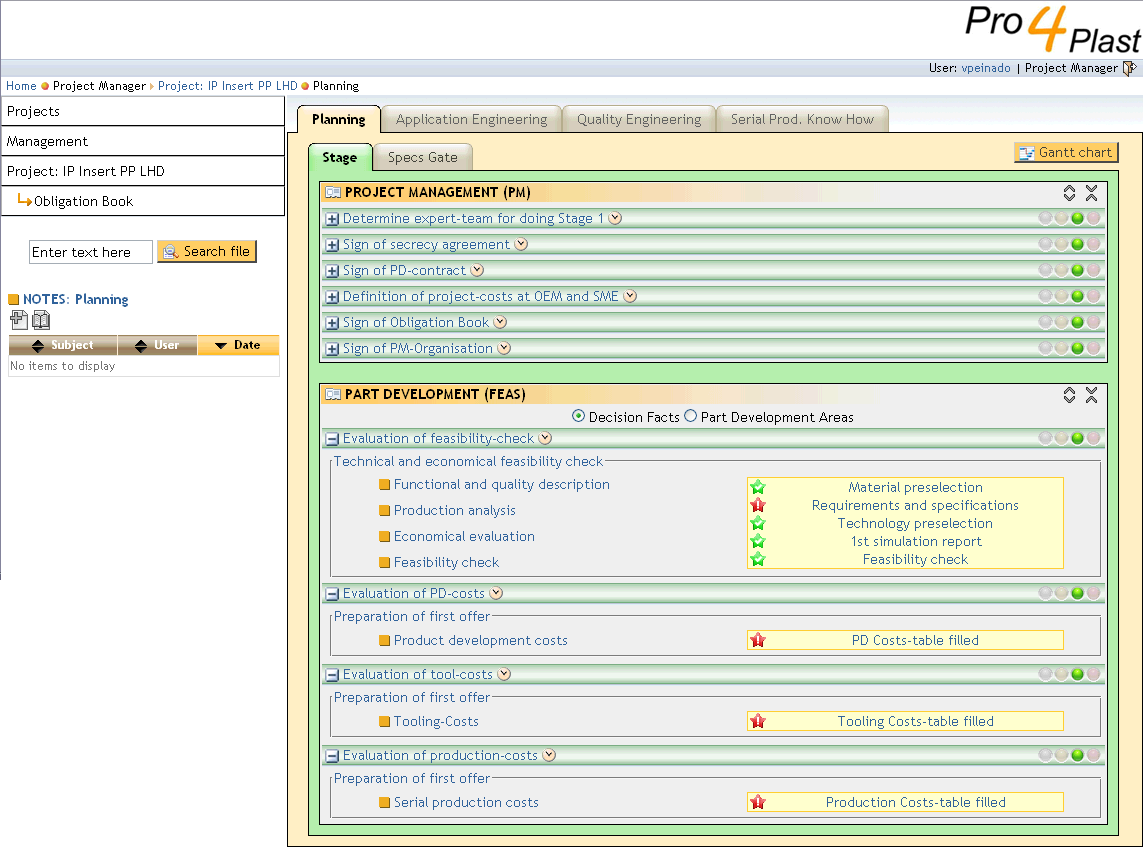This screenshot has width=1143, height=847.
Task: Open the Gantt chart
Action: click(1066, 151)
